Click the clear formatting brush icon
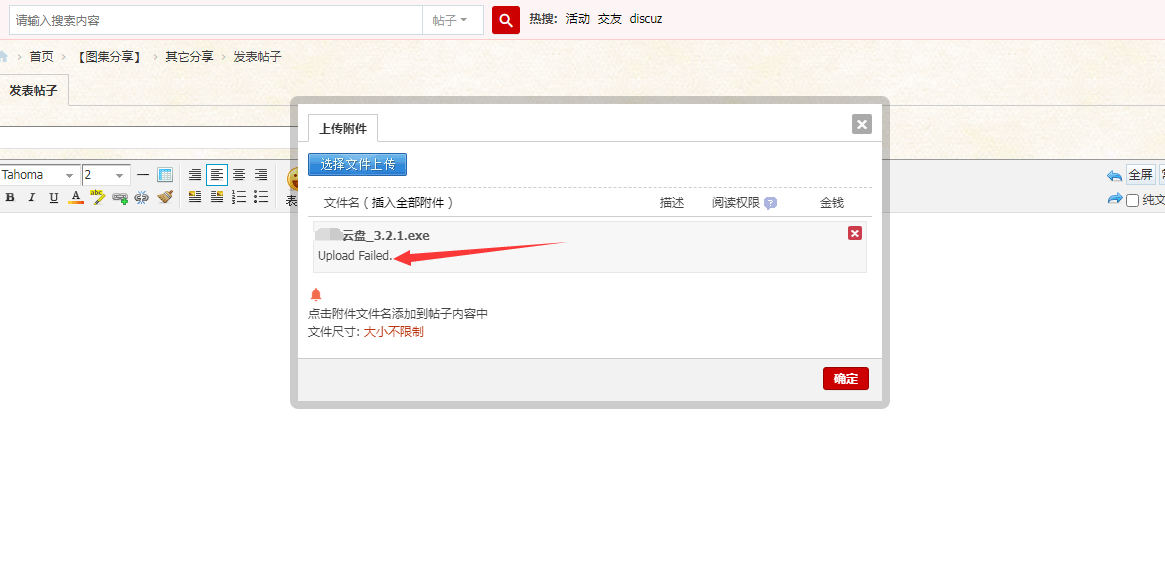Viewport: 1165px width, 563px height. tap(165, 198)
